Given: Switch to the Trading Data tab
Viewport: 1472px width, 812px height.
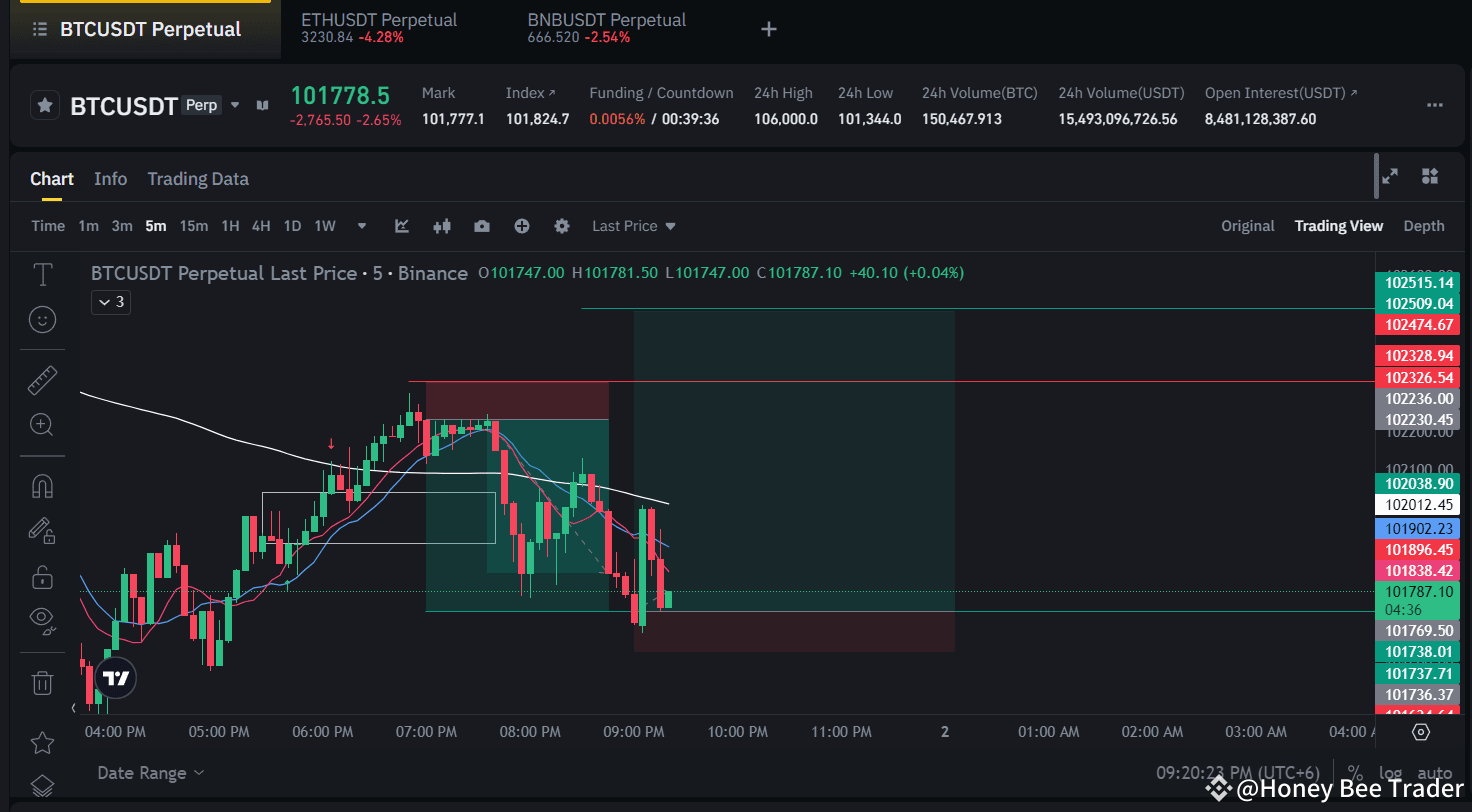Looking at the screenshot, I should (197, 179).
